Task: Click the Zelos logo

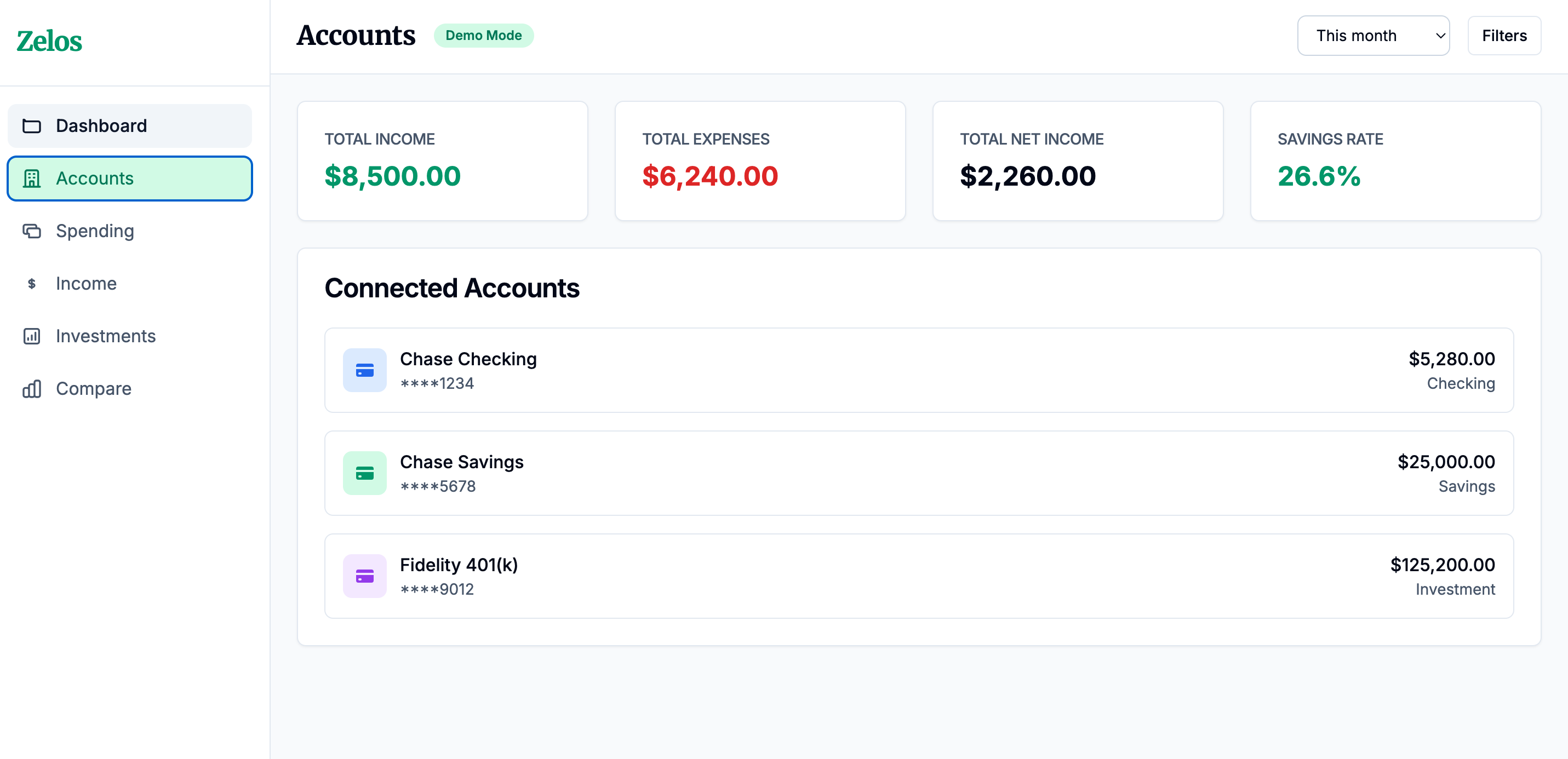Action: click(x=49, y=42)
